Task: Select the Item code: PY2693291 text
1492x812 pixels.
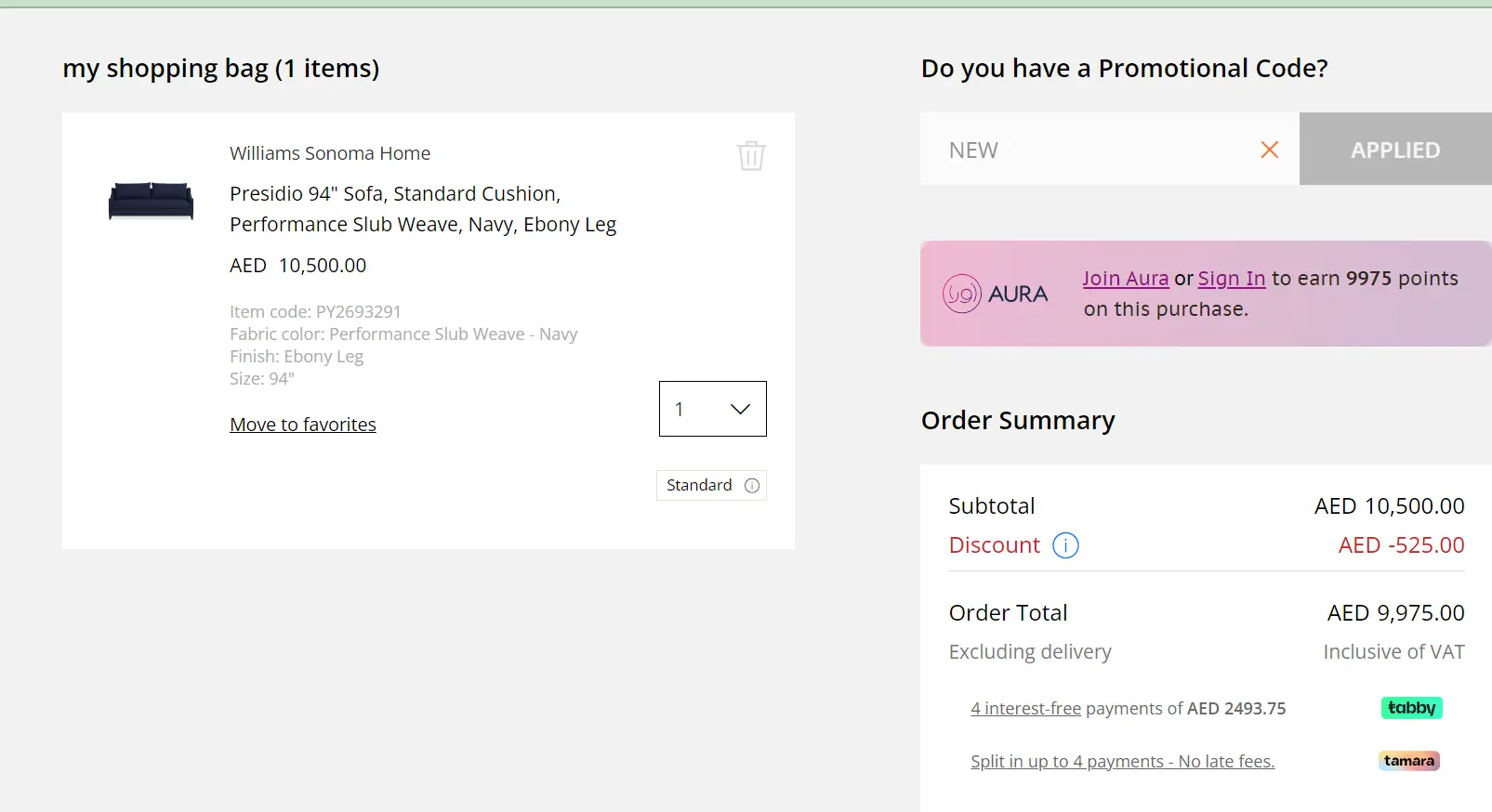Action: (315, 311)
